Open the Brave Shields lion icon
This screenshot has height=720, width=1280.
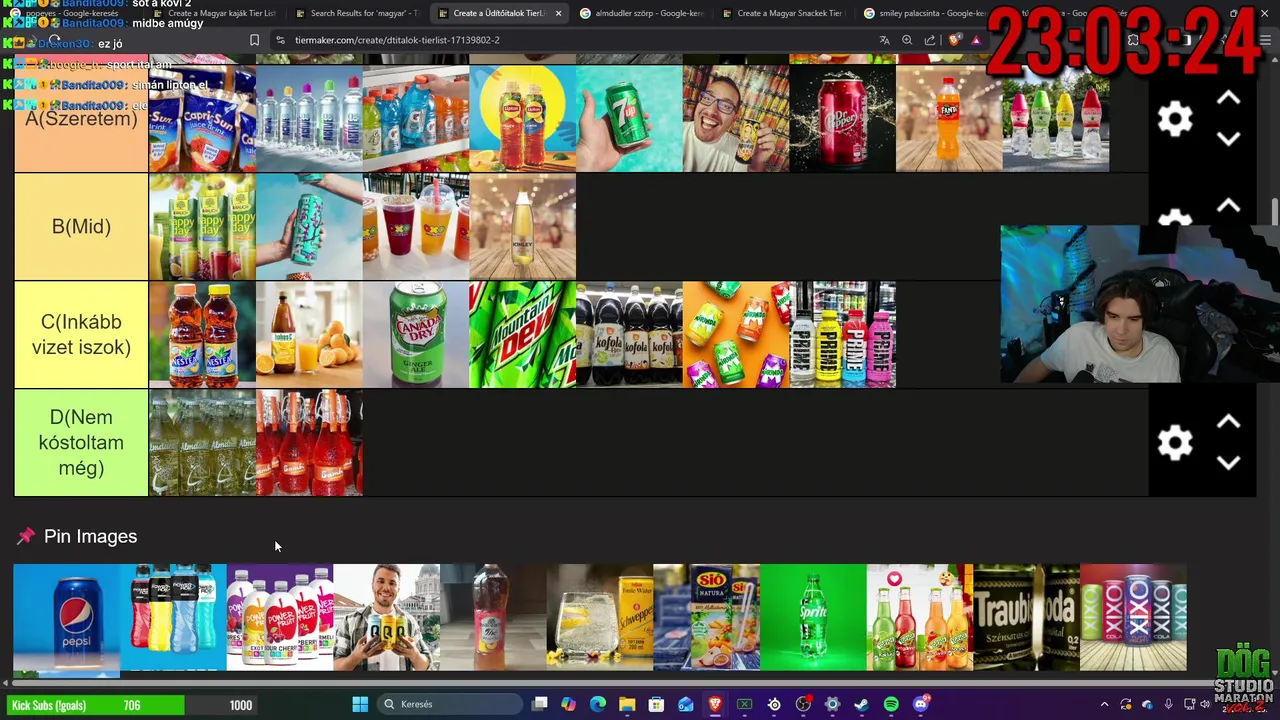(954, 40)
